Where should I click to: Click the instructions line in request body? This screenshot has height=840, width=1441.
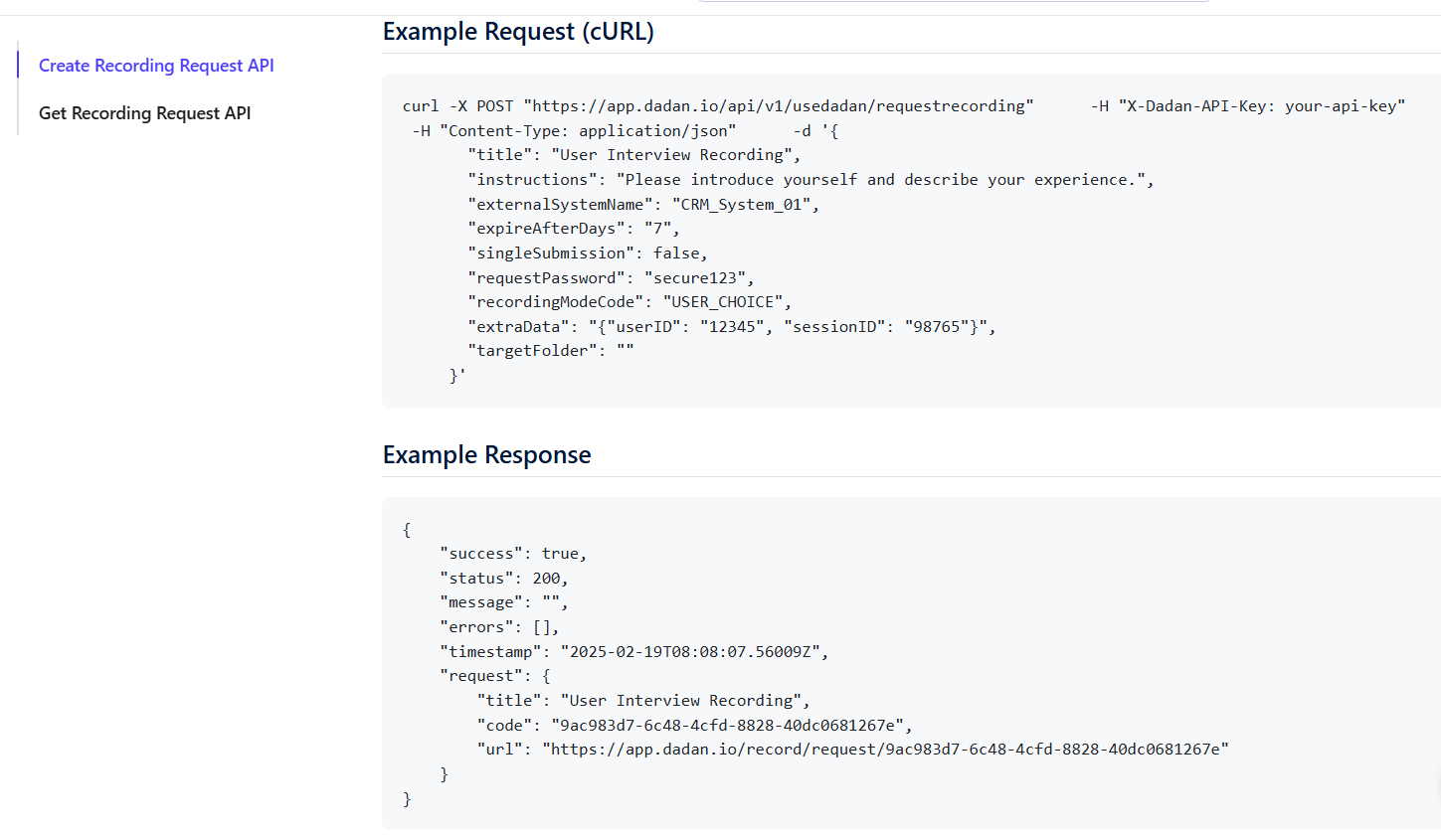810,180
